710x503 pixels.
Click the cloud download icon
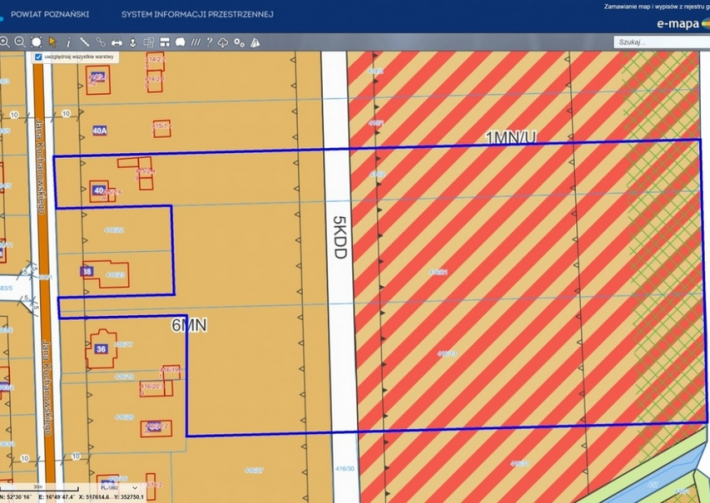click(222, 42)
